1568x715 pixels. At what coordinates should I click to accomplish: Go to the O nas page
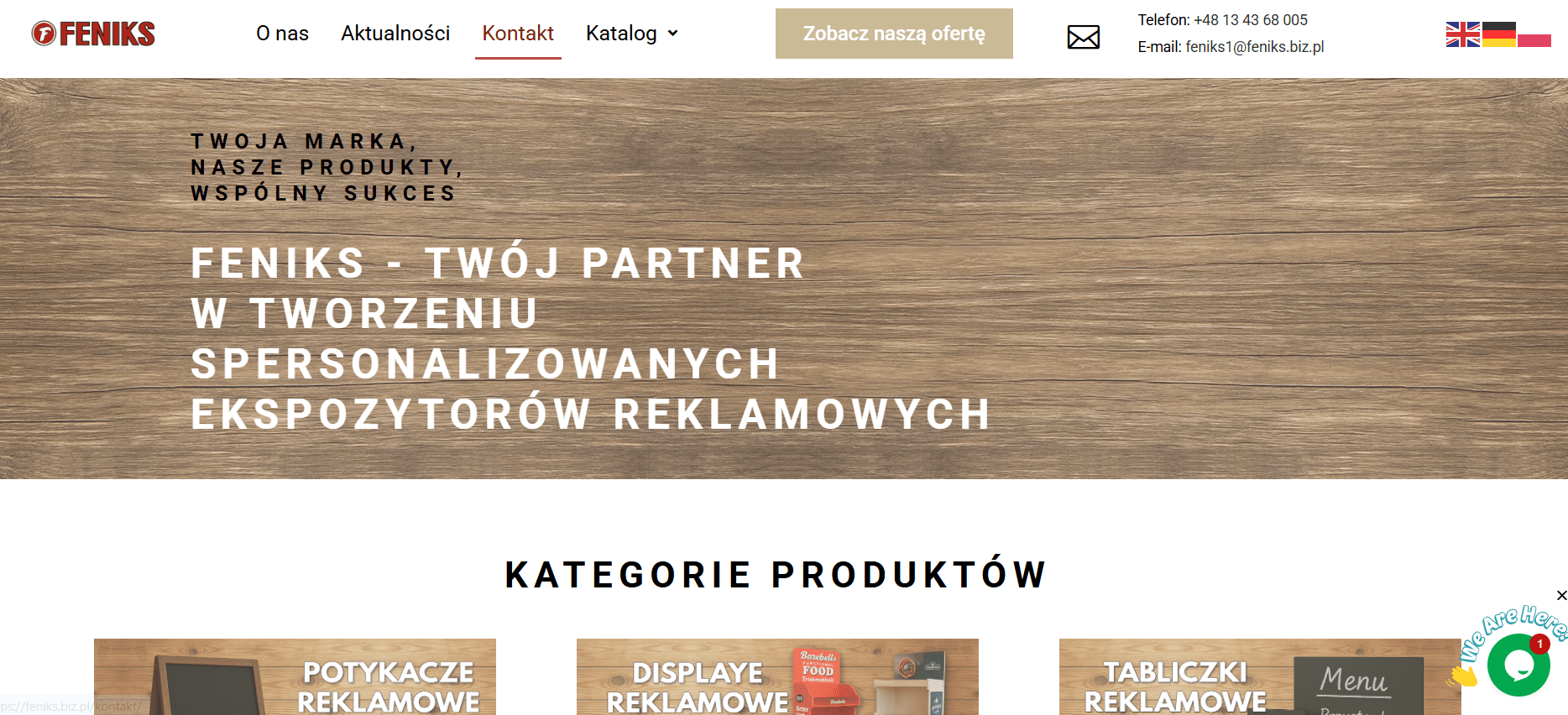[282, 34]
